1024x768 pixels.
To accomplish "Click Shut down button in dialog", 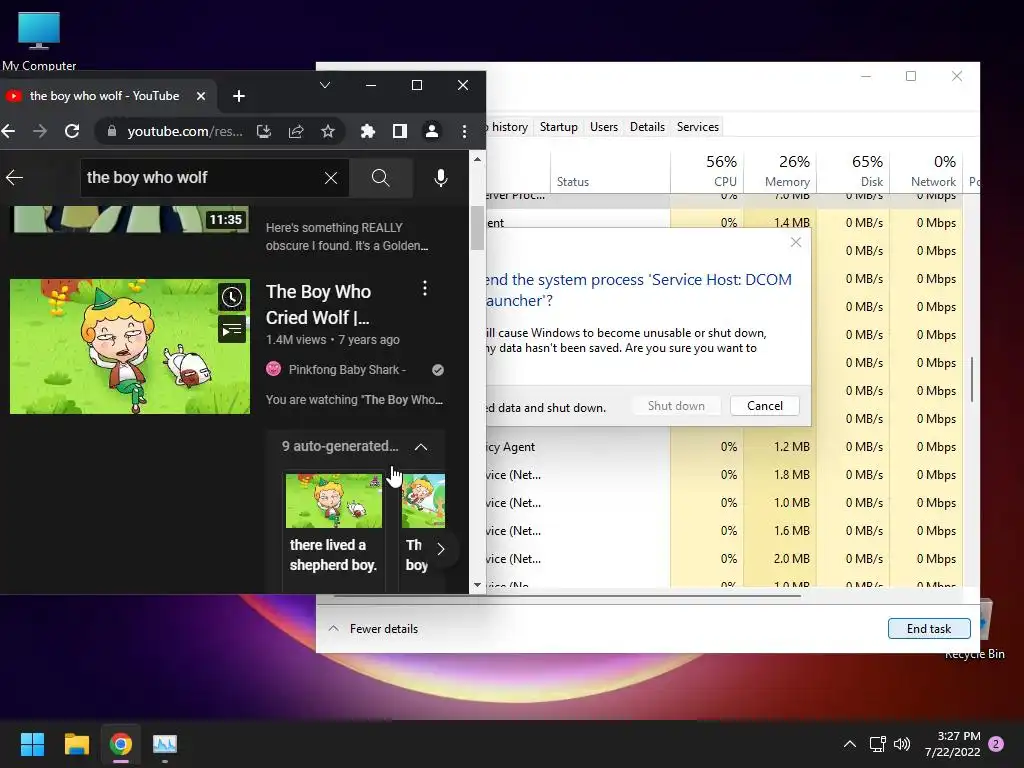I will click(x=676, y=406).
